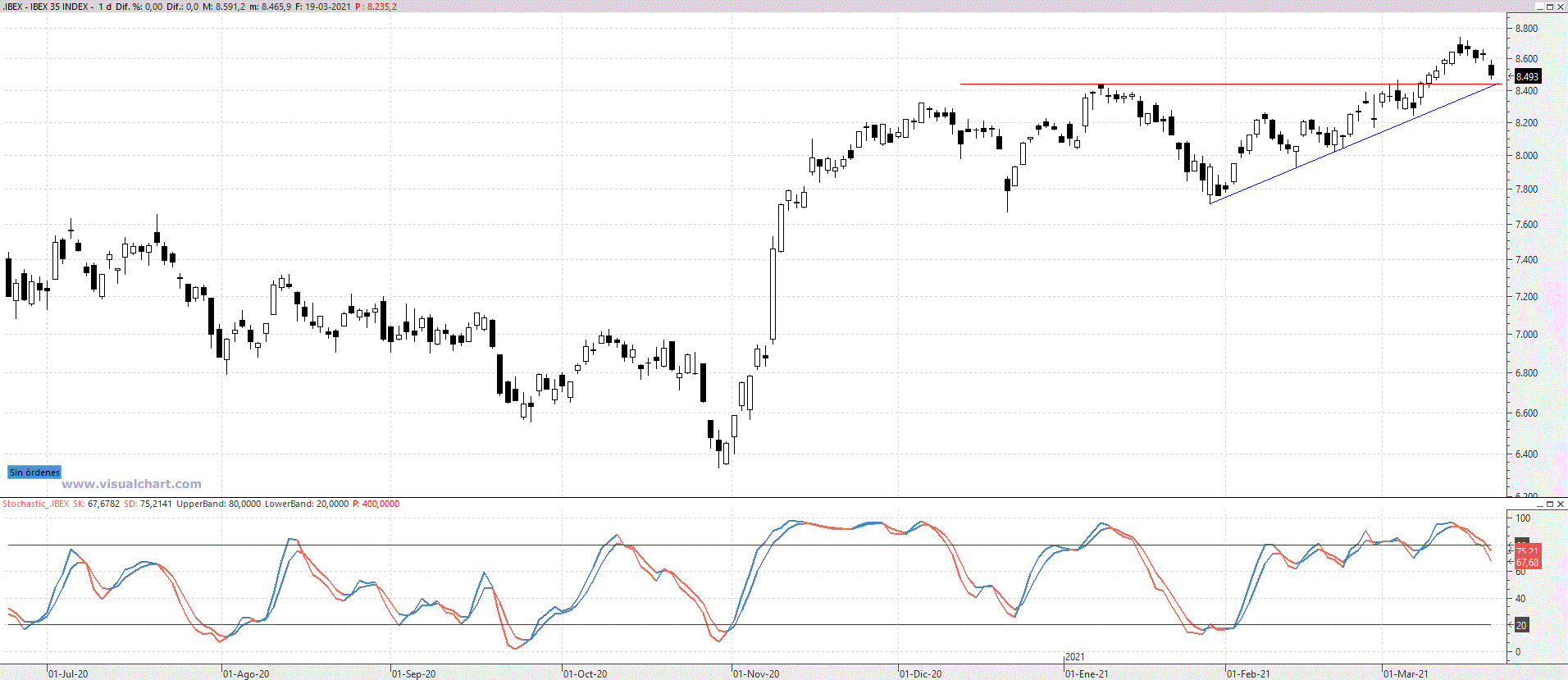Image resolution: width=1568 pixels, height=680 pixels.
Task: Minimize the IBEX 35 price chart pane
Action: pyautogui.click(x=1539, y=7)
